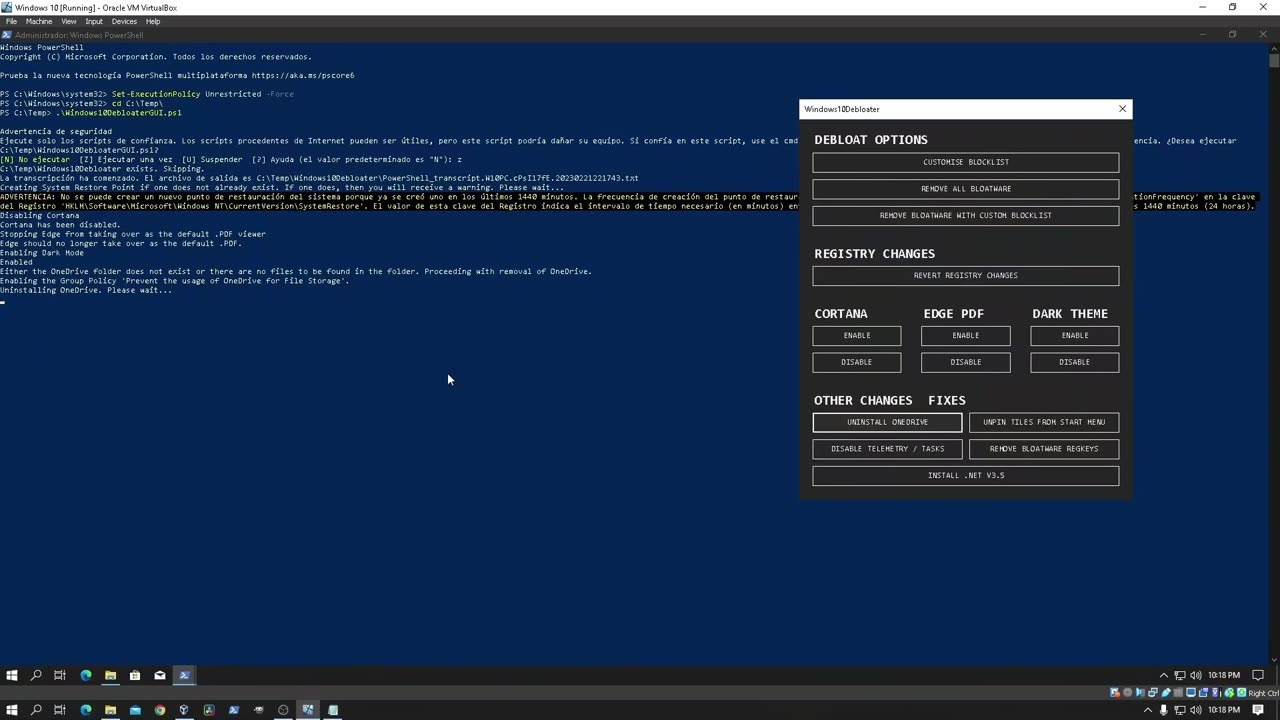
Task: Open the host Start menu
Action: (12, 710)
